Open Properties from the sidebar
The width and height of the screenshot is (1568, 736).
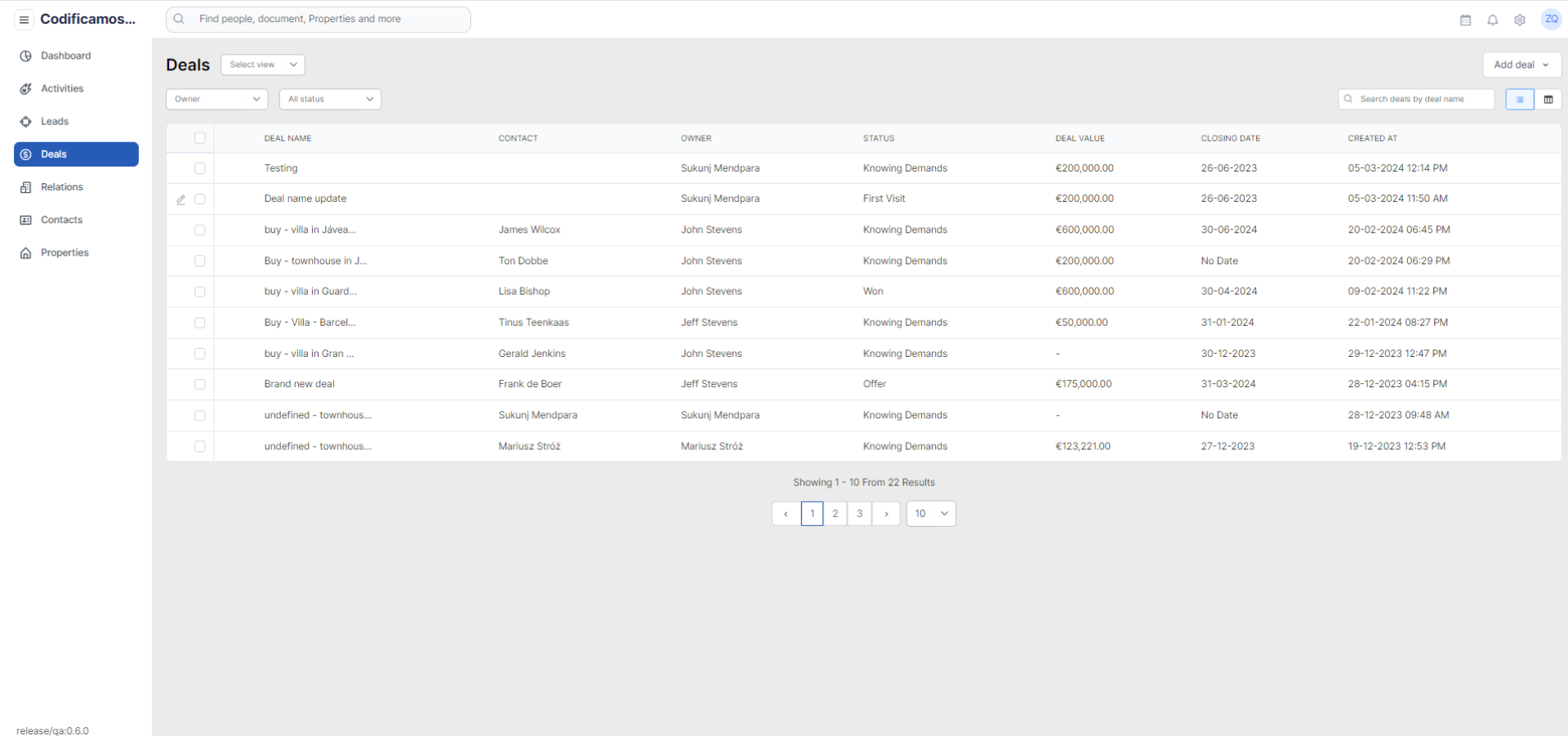pyautogui.click(x=65, y=253)
